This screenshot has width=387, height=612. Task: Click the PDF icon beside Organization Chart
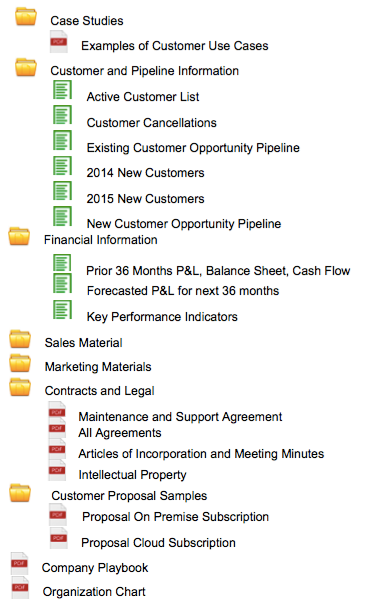(x=20, y=588)
